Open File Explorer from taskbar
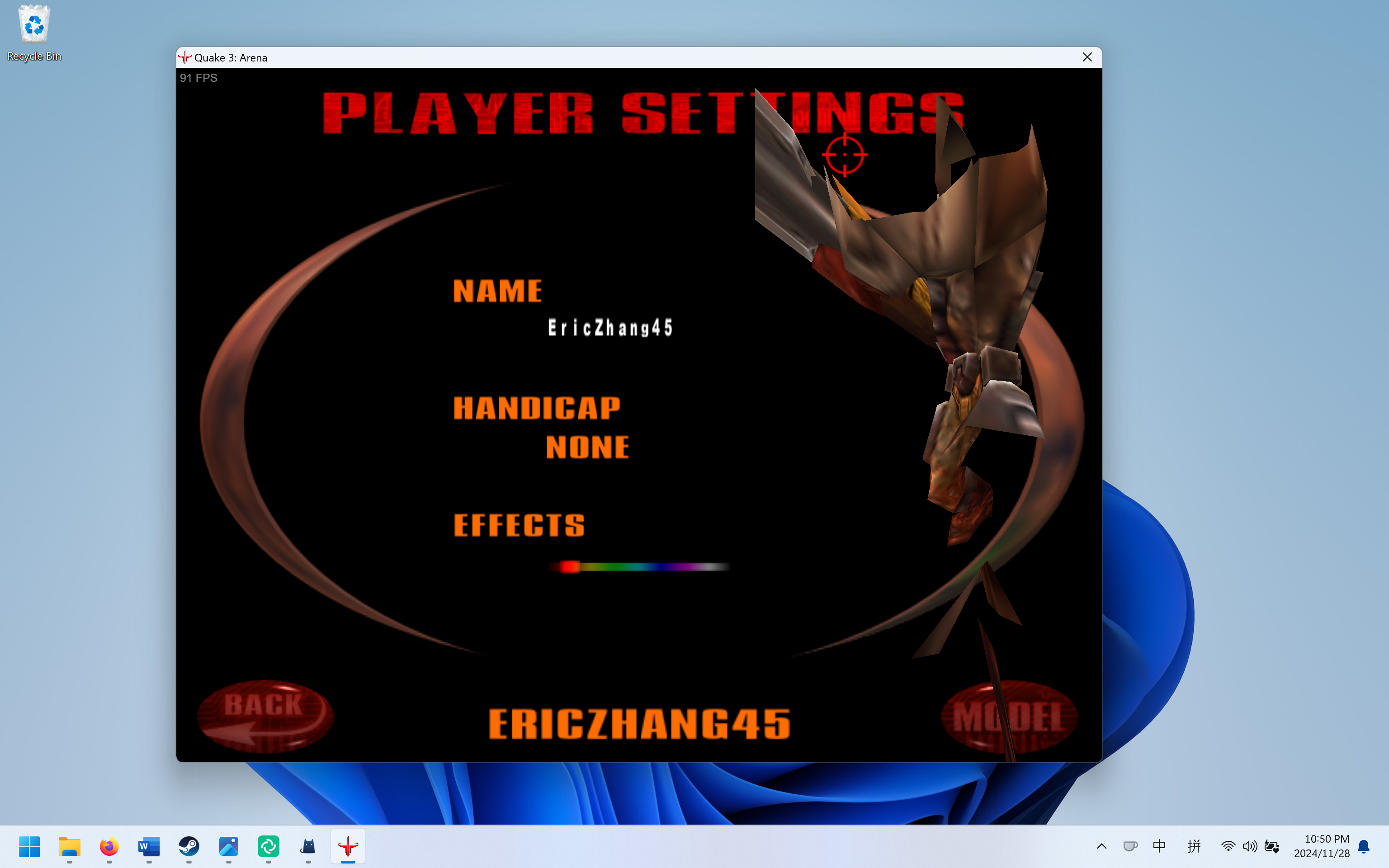 70,846
